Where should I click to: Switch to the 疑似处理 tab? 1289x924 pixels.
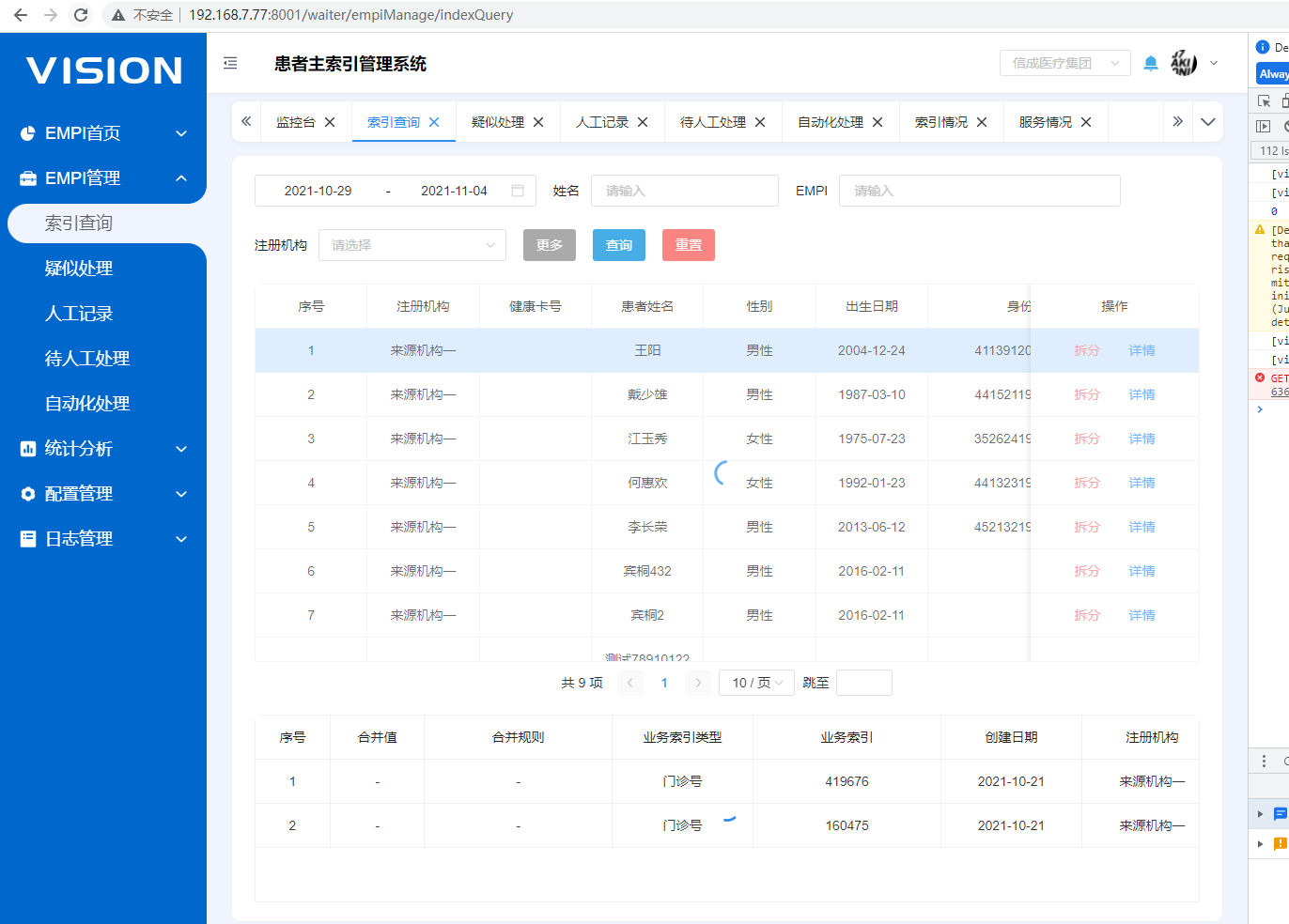coord(498,122)
